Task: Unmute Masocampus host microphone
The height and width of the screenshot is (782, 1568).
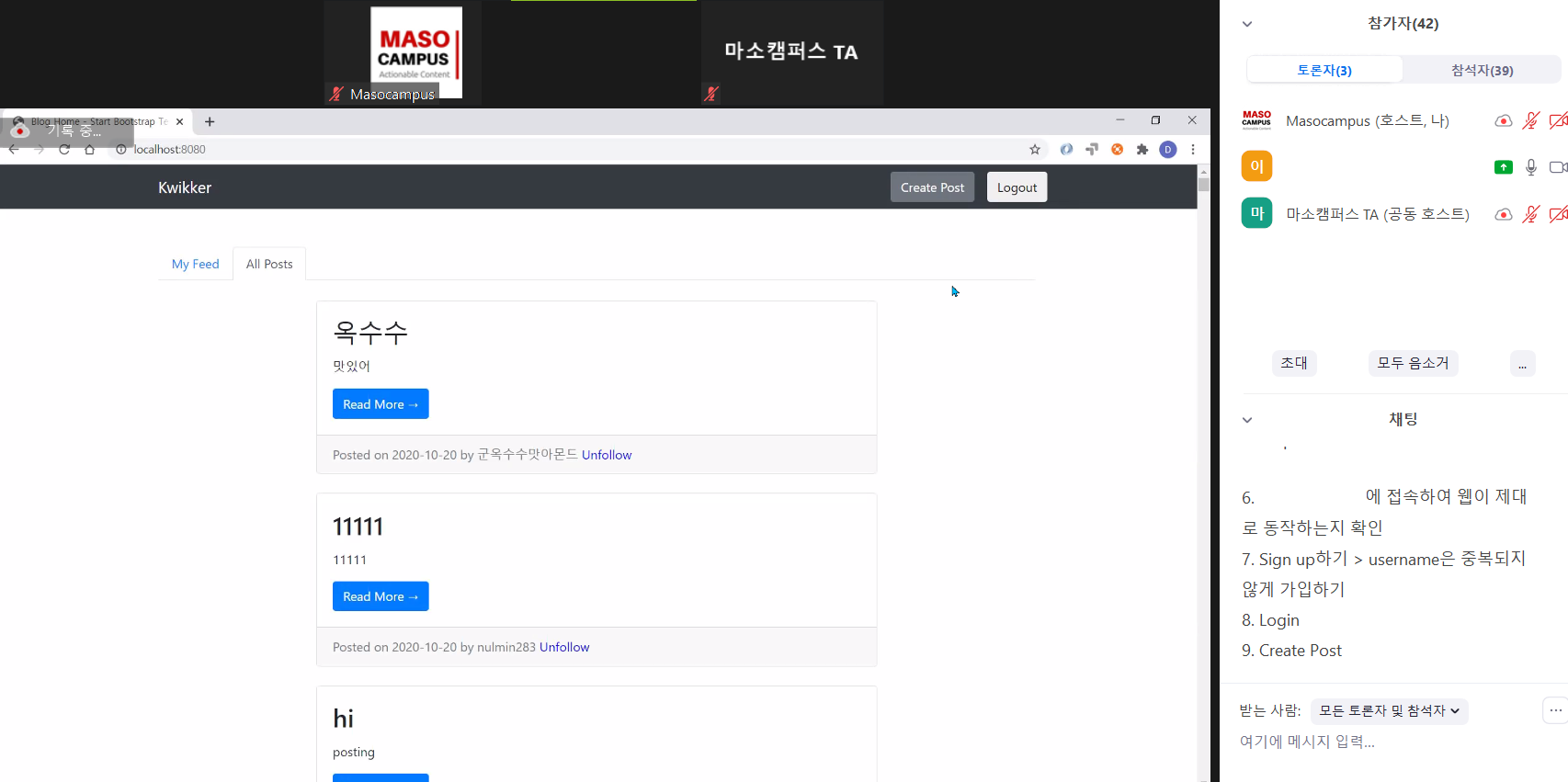Action: [x=1530, y=121]
